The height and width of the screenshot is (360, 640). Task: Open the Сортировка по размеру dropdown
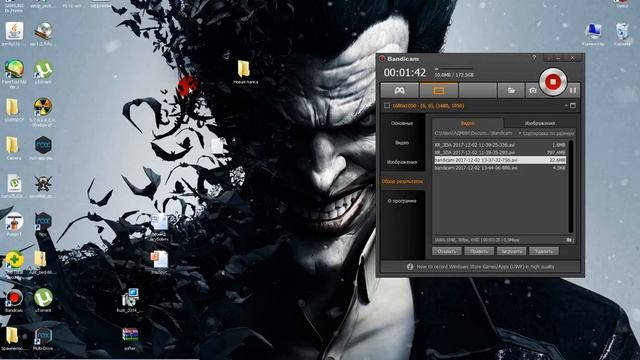pos(546,133)
